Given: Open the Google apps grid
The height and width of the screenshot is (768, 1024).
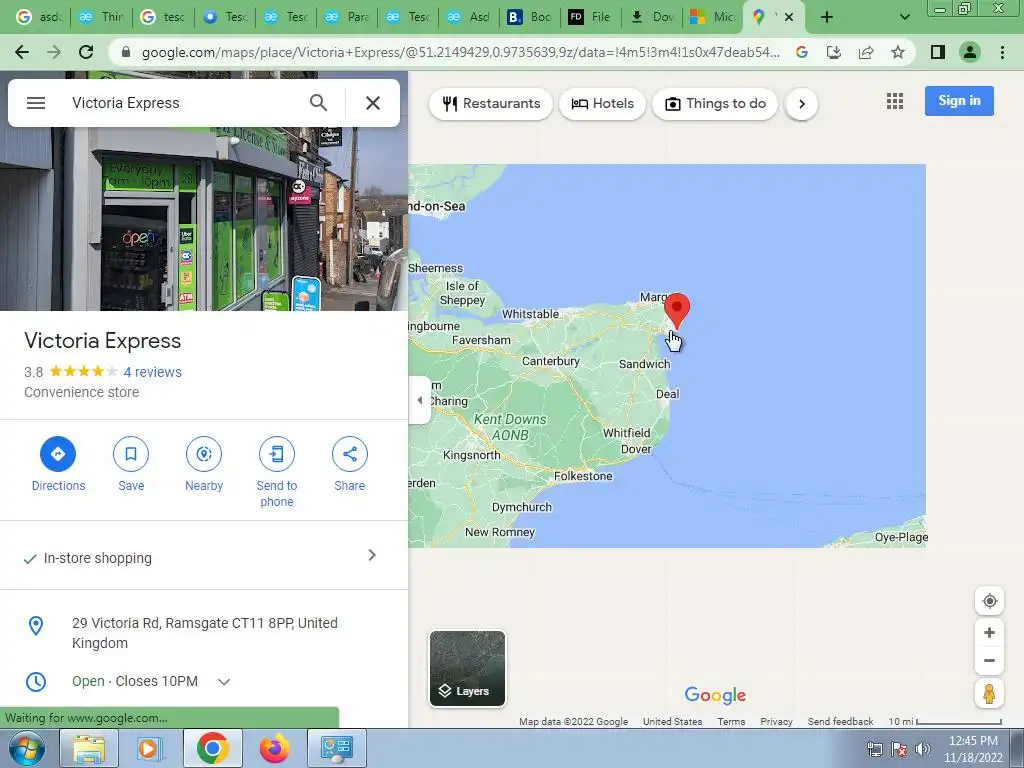Looking at the screenshot, I should click(895, 101).
